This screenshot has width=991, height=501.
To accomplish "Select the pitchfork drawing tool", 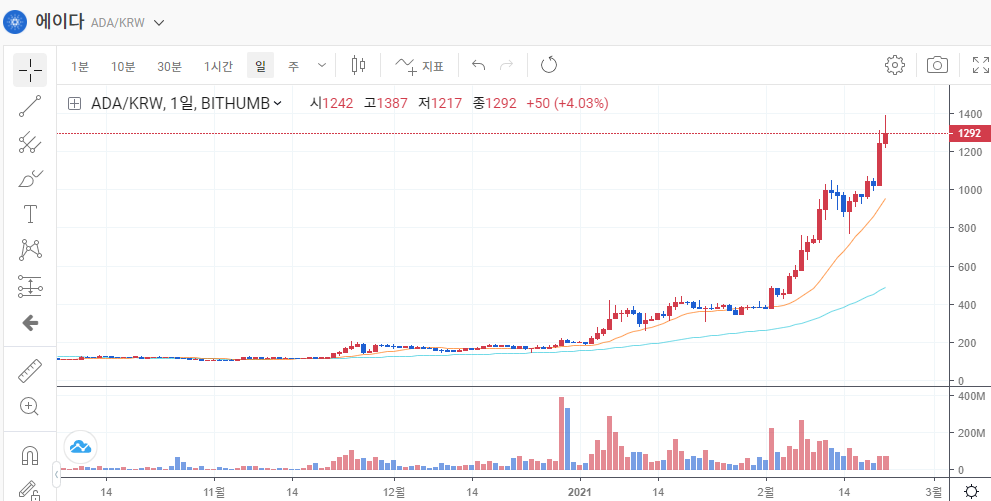I will click(x=30, y=143).
